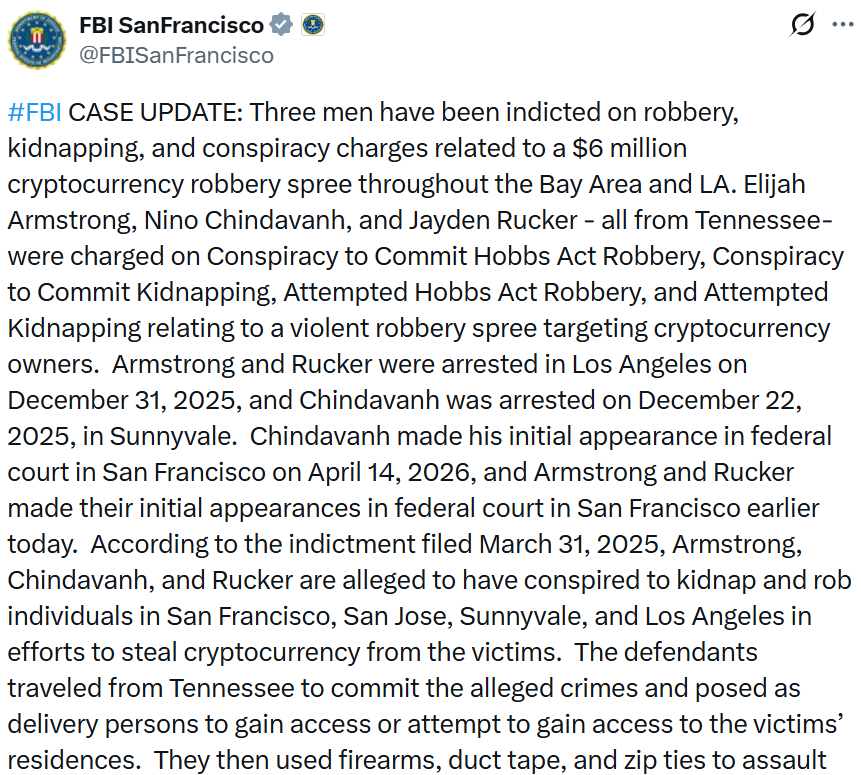
Task: Click the words "CASE UPDATE:" in the post
Action: (x=155, y=113)
